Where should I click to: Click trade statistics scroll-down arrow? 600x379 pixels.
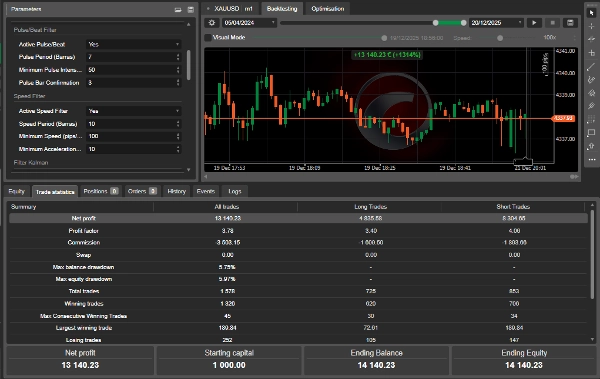(x=592, y=339)
